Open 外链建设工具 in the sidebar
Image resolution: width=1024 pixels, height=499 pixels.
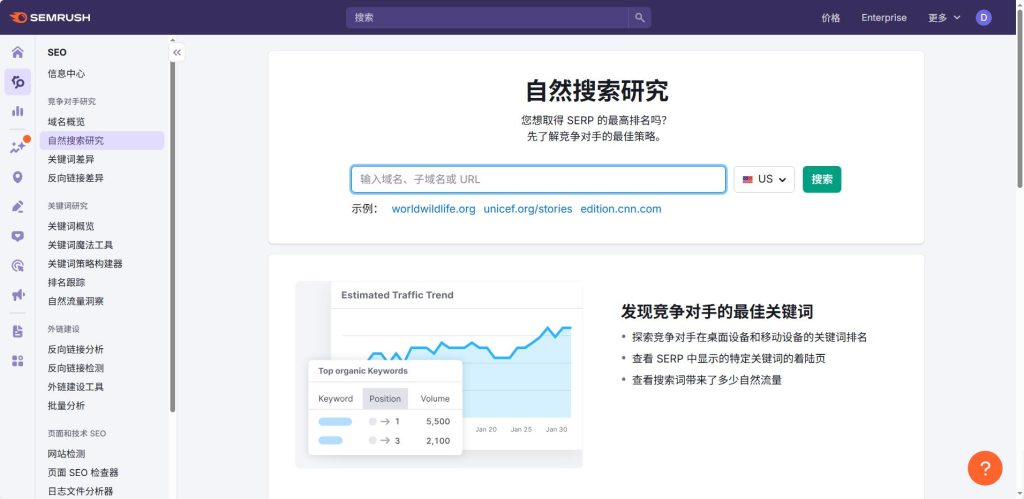[75, 387]
